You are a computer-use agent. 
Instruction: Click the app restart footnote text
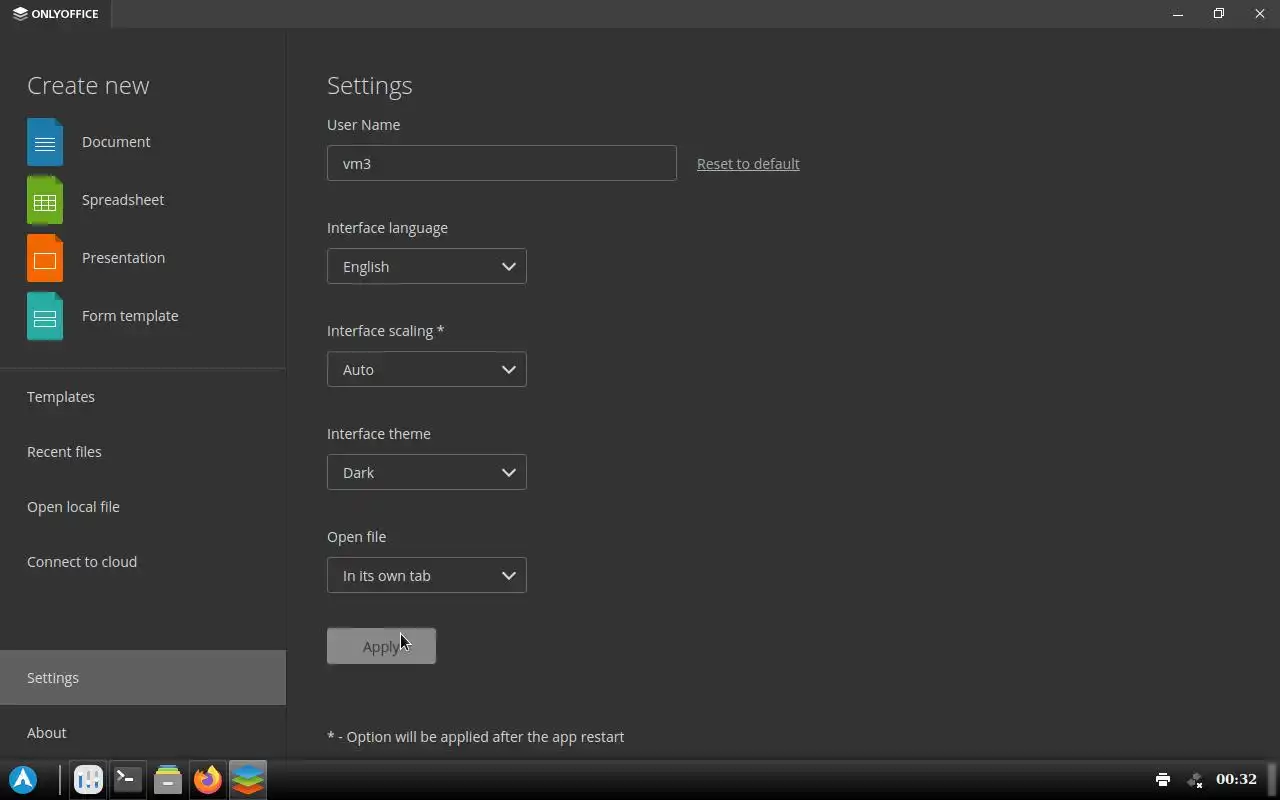coord(476,737)
